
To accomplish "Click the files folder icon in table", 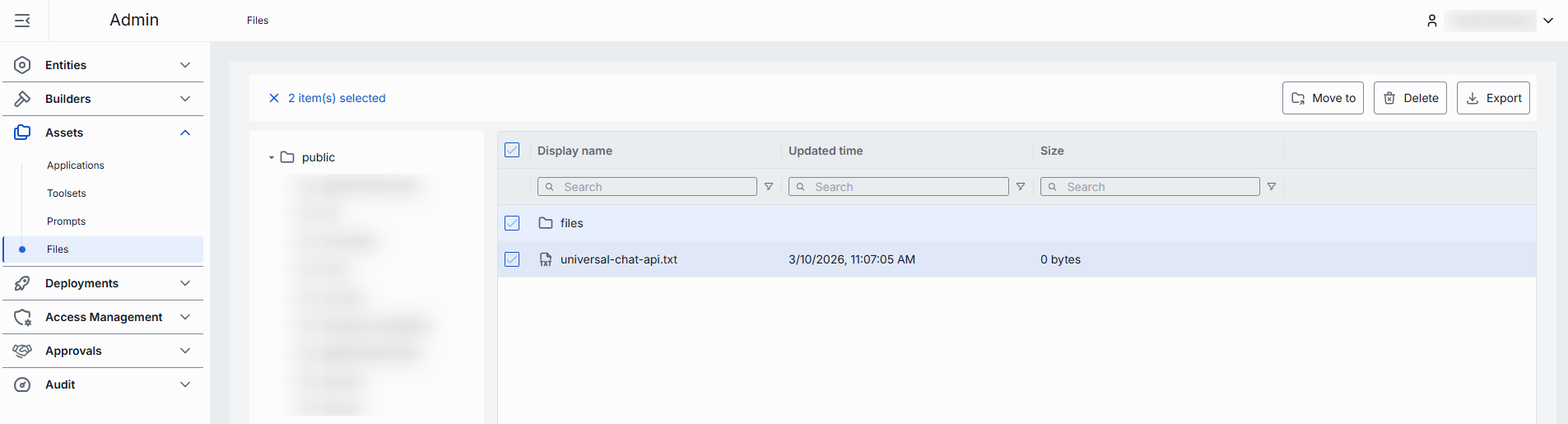I will [546, 223].
